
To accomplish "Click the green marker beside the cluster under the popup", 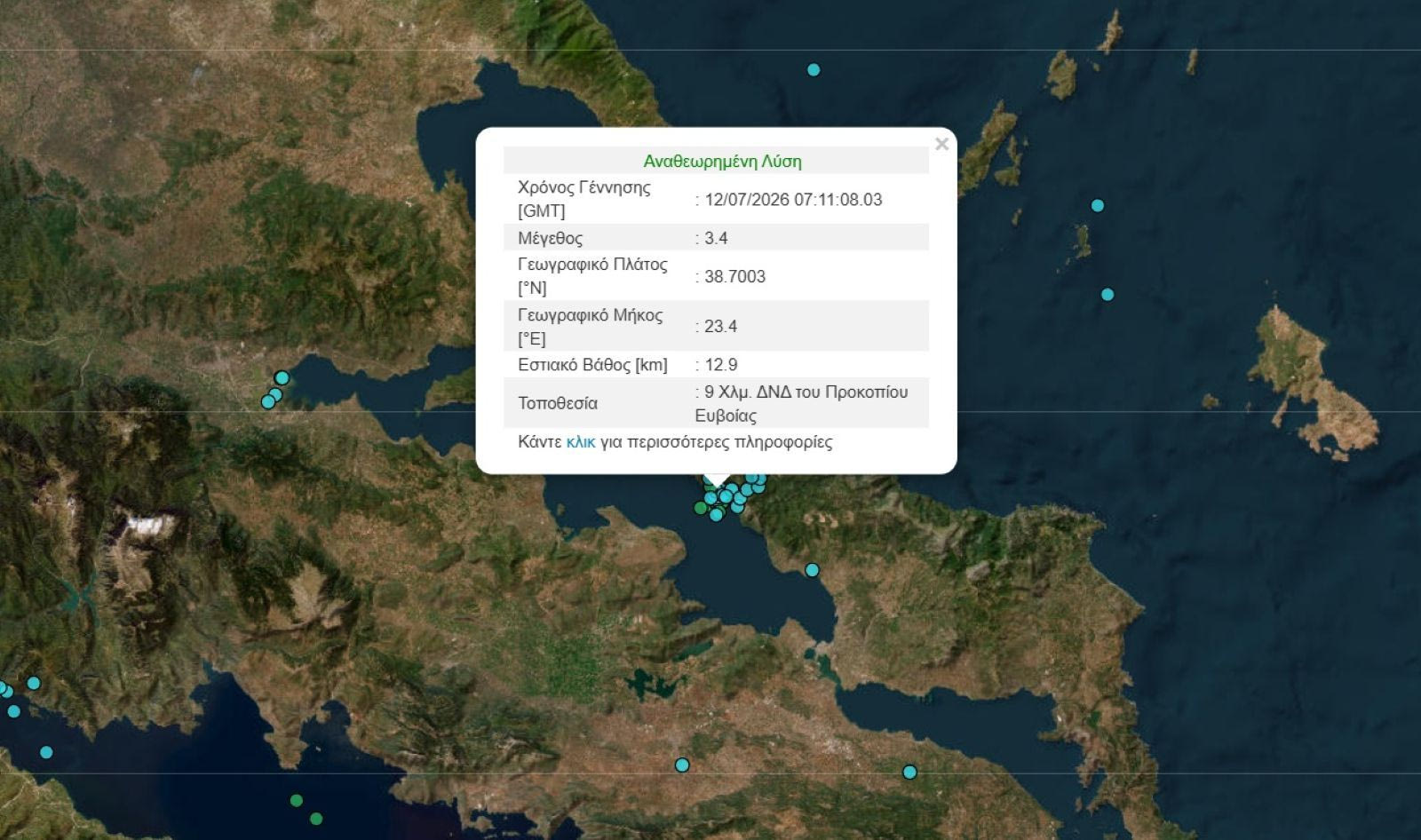I will 700,508.
